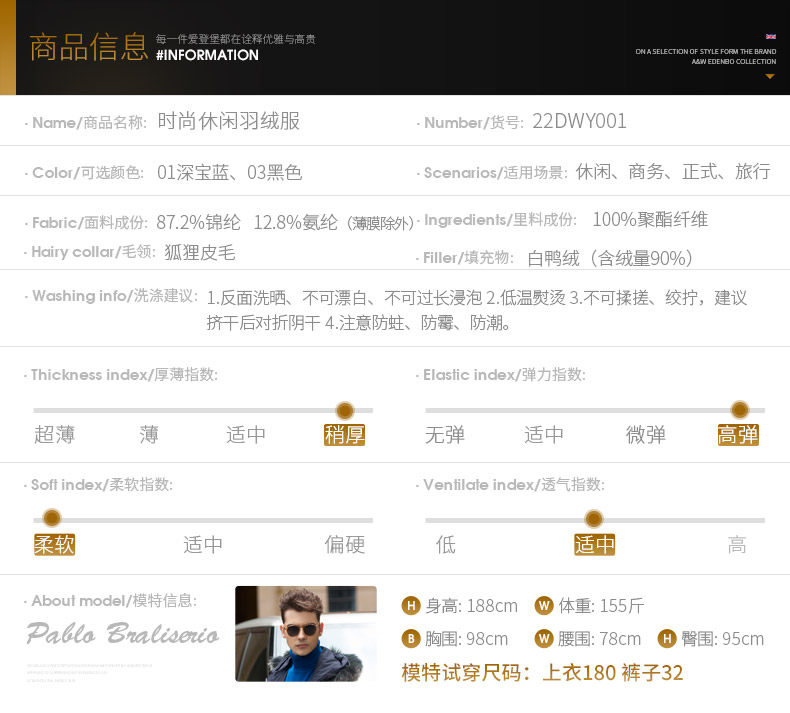Select the 微弹 elastic option

[645, 435]
